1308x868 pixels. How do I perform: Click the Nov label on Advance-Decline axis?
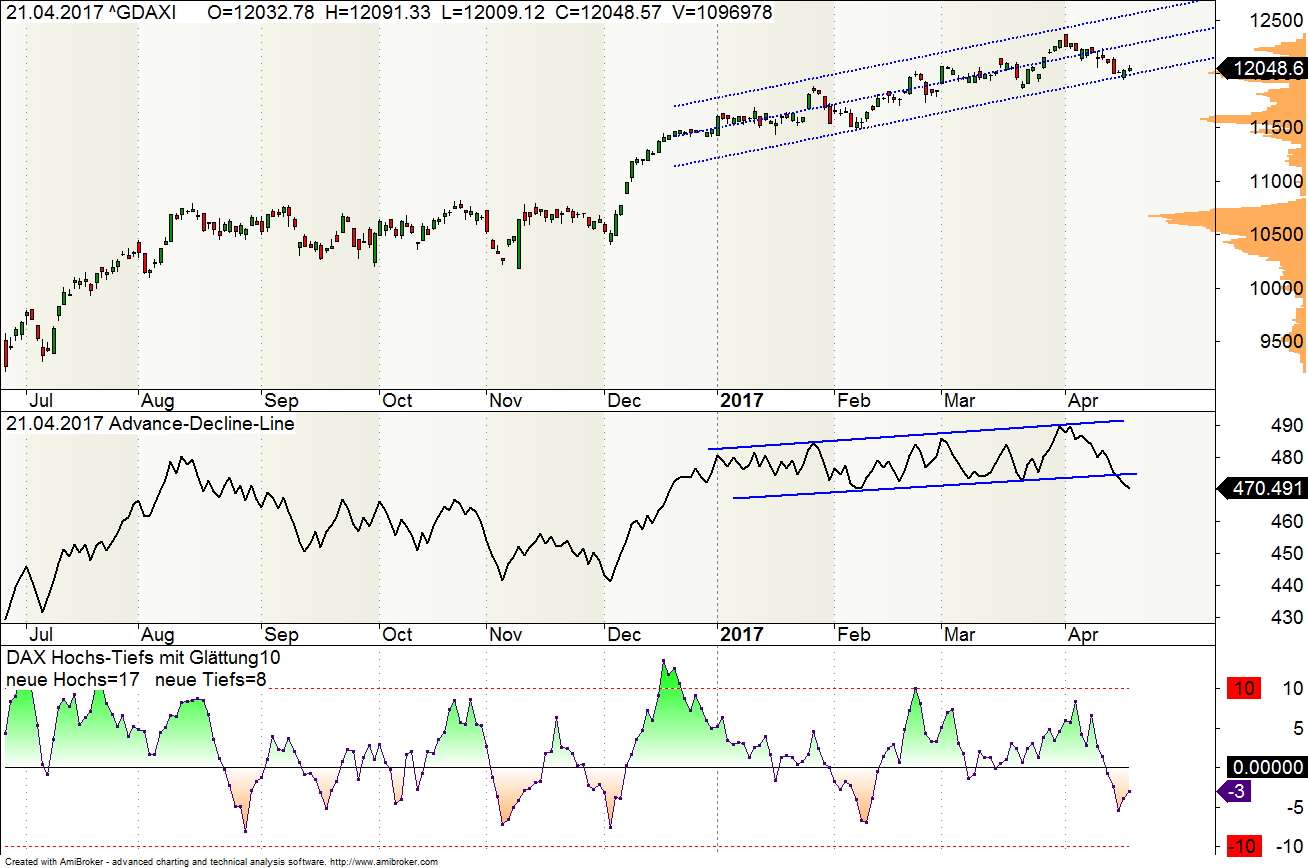coord(505,634)
